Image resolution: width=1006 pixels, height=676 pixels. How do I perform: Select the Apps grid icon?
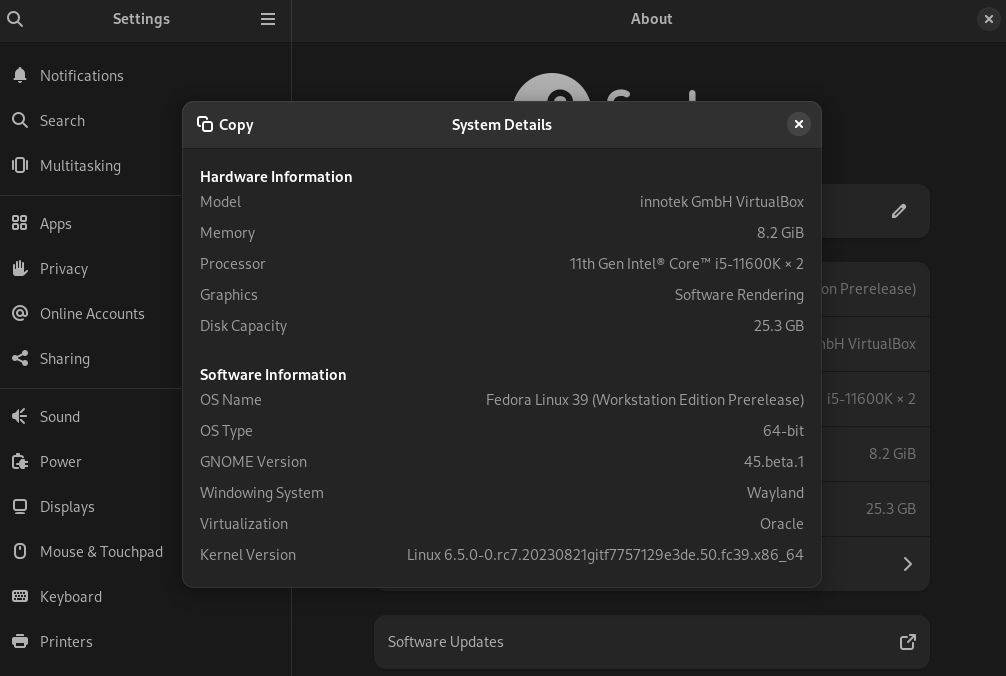point(20,223)
